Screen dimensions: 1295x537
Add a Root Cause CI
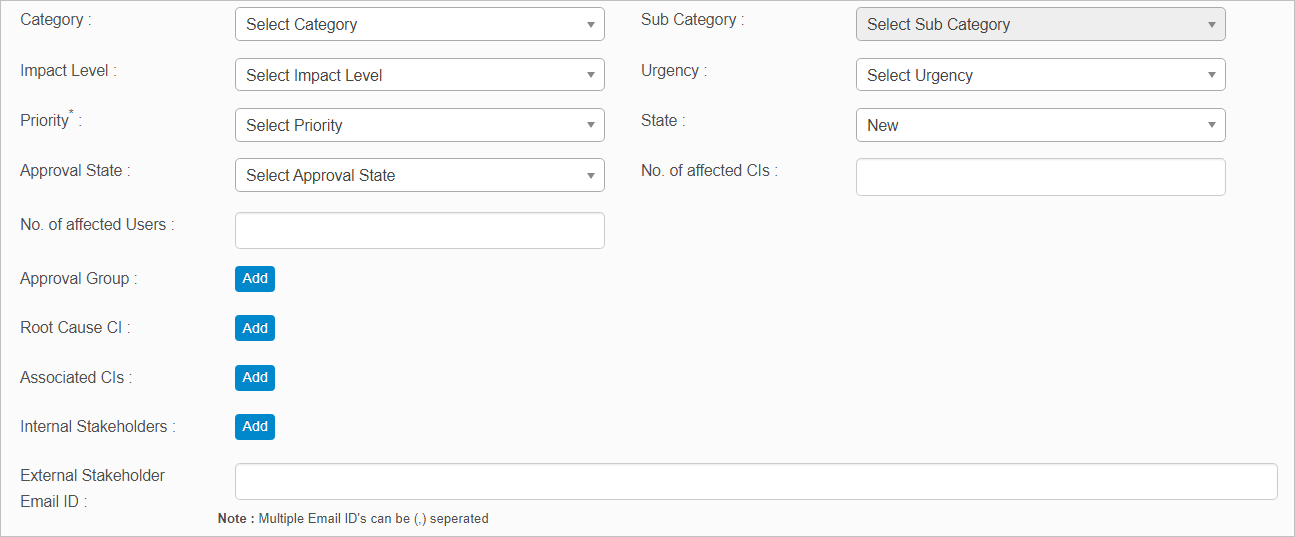[255, 328]
